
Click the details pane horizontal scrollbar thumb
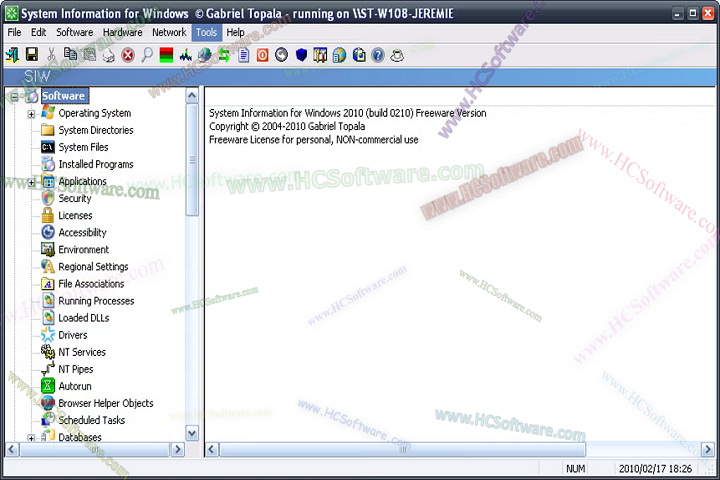coord(403,449)
